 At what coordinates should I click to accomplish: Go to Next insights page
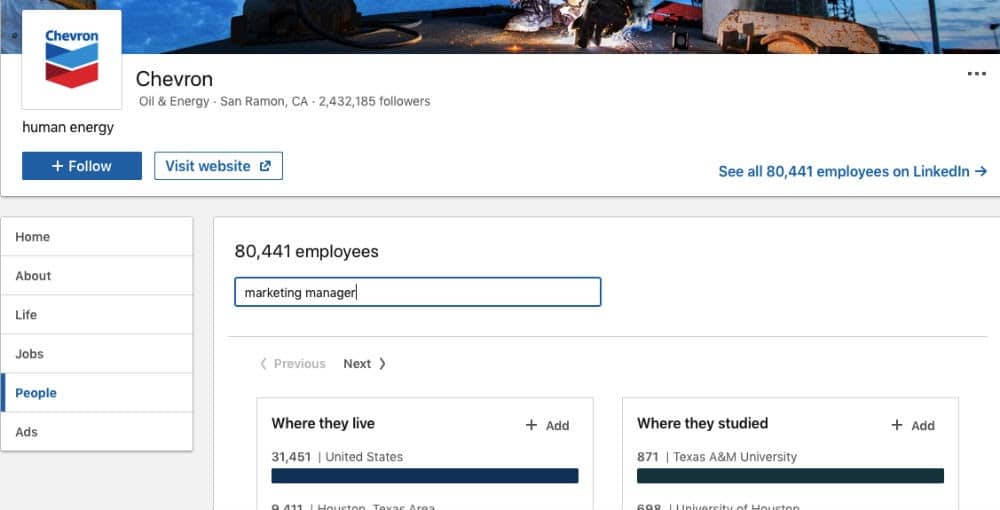[365, 363]
